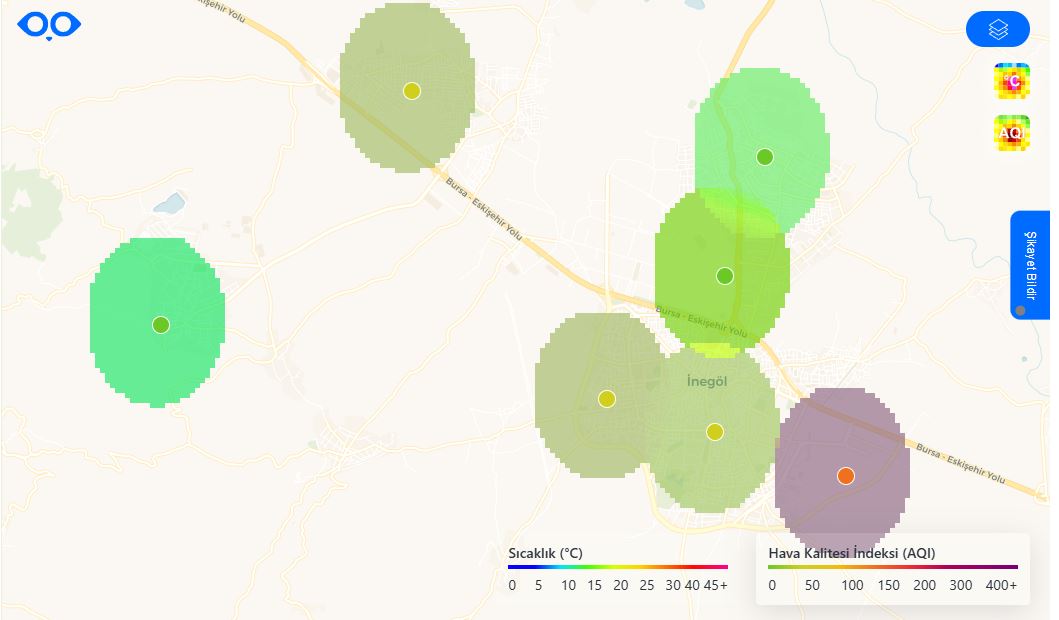Viewport: 1059px width, 620px height.
Task: Click the Hava Kalitesi İndeksi color bar
Action: pyautogui.click(x=892, y=567)
